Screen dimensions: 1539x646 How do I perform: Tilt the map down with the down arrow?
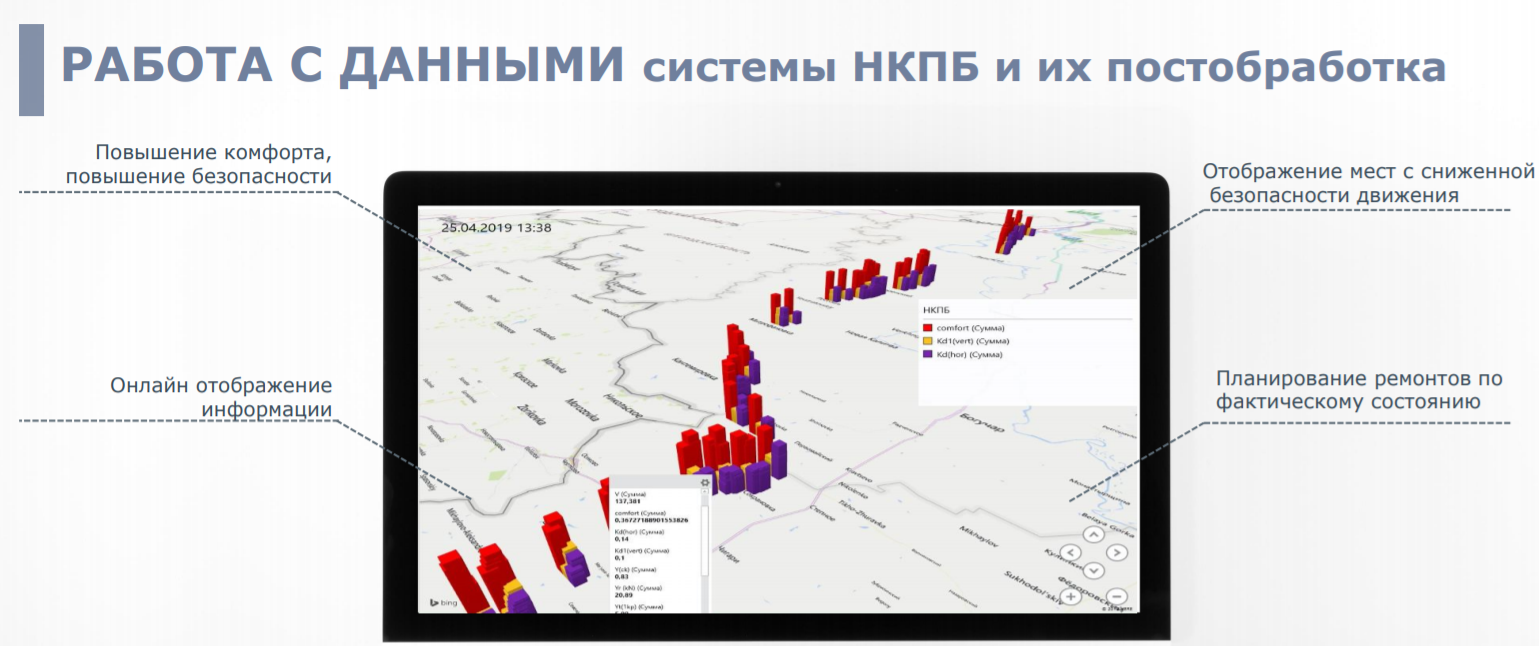tap(1093, 570)
